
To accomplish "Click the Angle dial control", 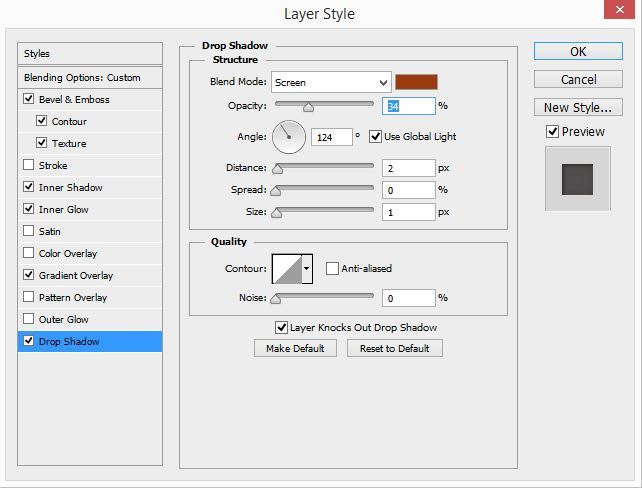I will click(289, 137).
